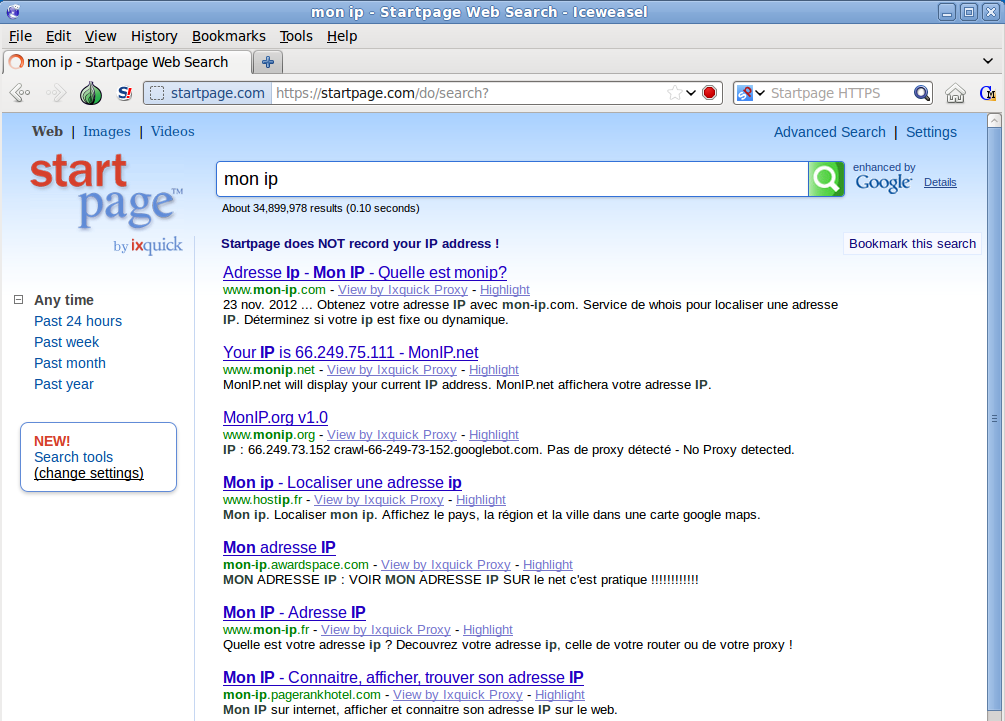1005x721 pixels.
Task: View www.hostip.fr by Ixquick Proxy
Action: click(379, 500)
